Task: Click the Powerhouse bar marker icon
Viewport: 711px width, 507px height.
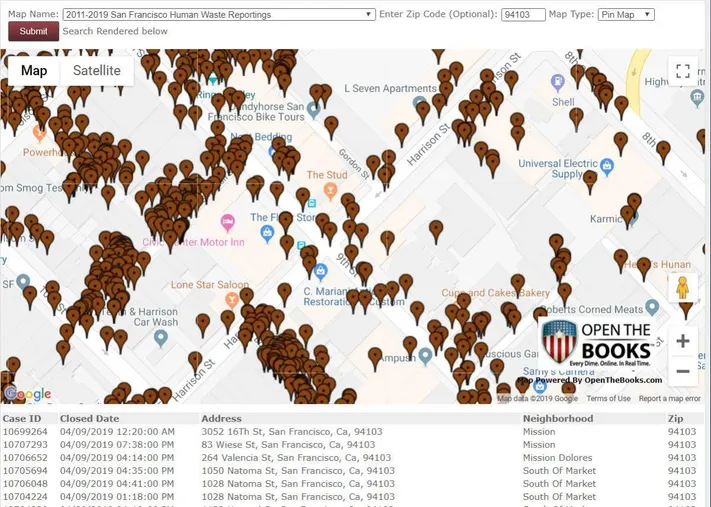Action: point(39,133)
